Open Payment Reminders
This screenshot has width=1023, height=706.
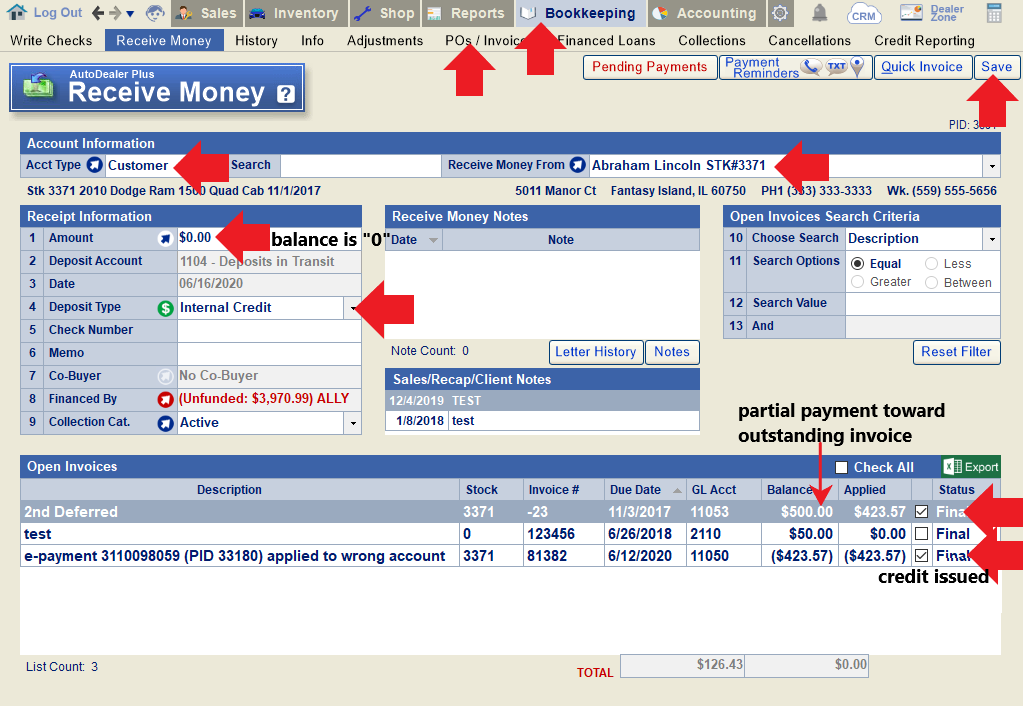tap(795, 67)
